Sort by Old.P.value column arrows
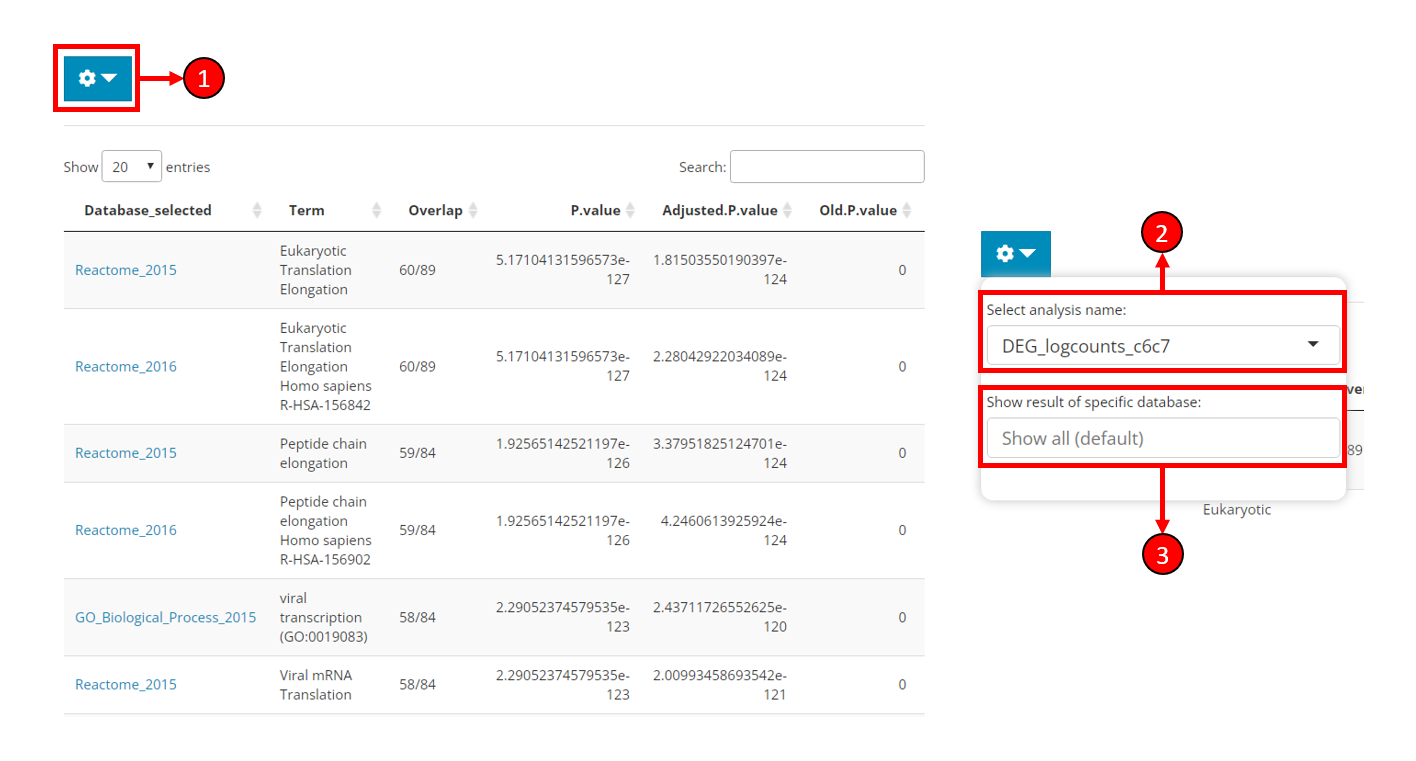1416x761 pixels. click(x=907, y=210)
